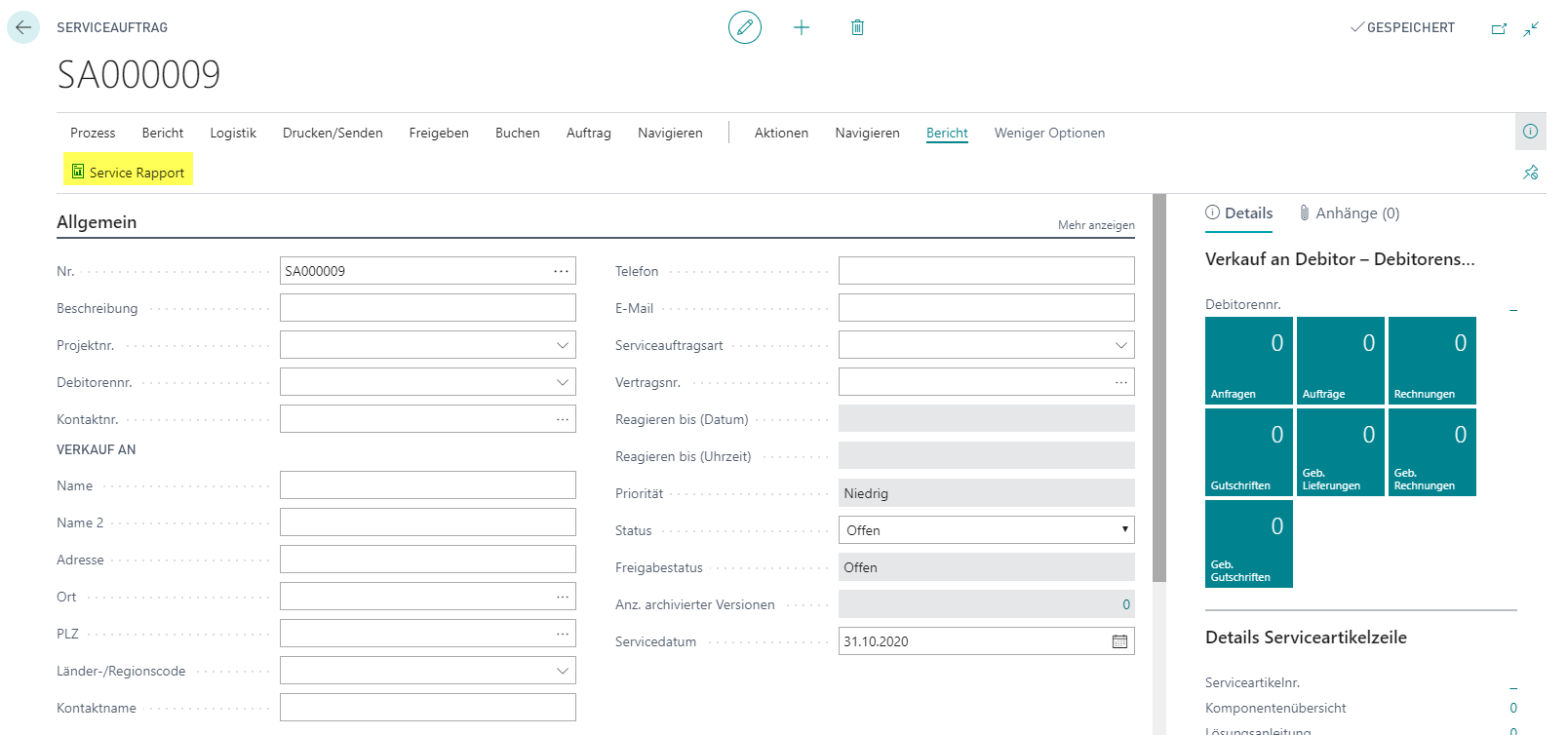The width and height of the screenshot is (1568, 735).
Task: Click archived versions count 0
Action: [1126, 604]
